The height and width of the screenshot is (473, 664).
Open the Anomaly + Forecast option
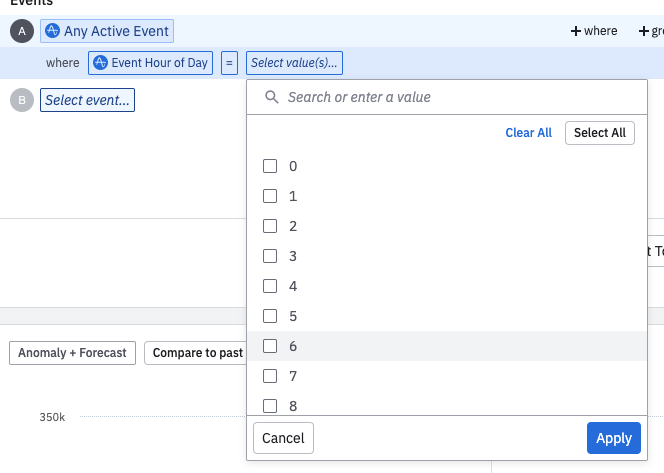click(72, 353)
